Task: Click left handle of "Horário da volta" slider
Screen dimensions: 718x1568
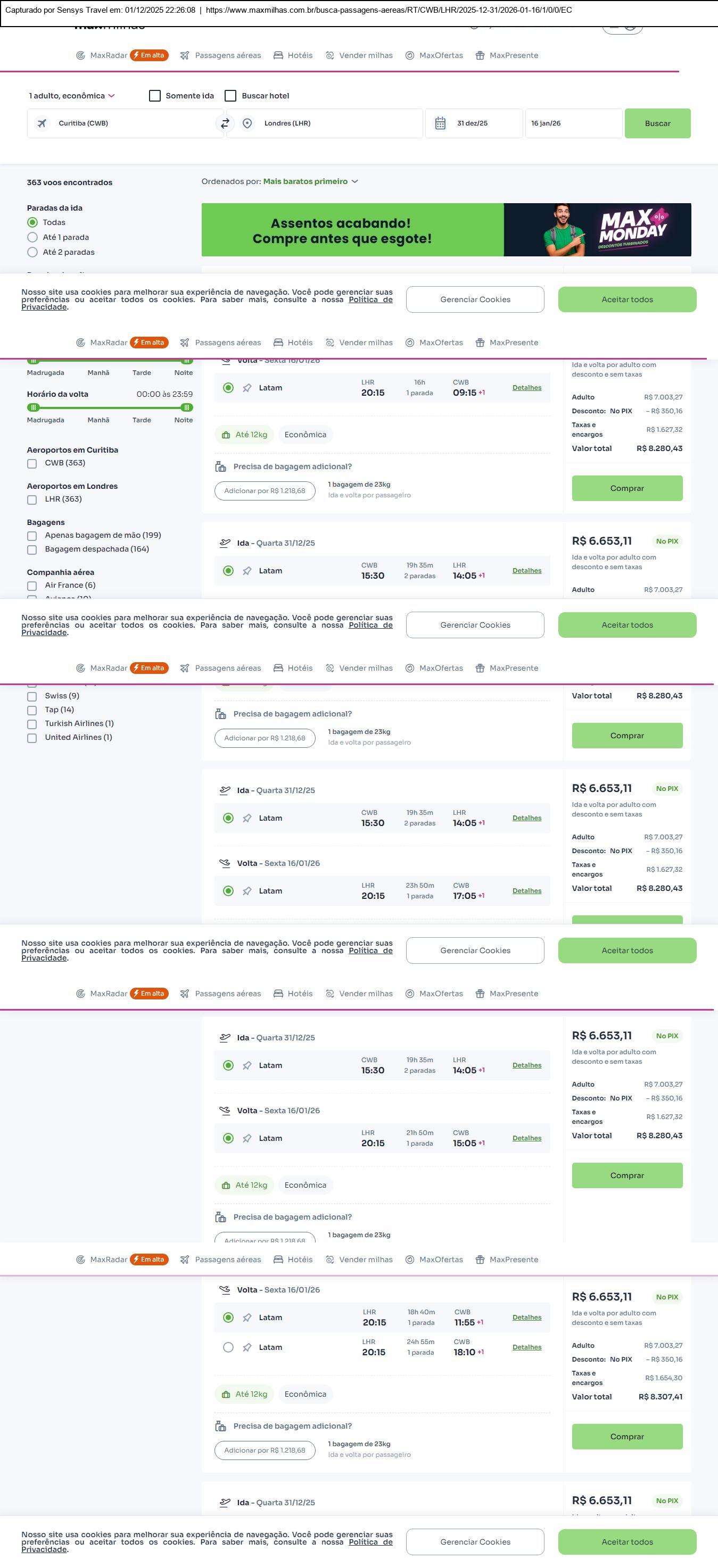Action: click(x=34, y=408)
